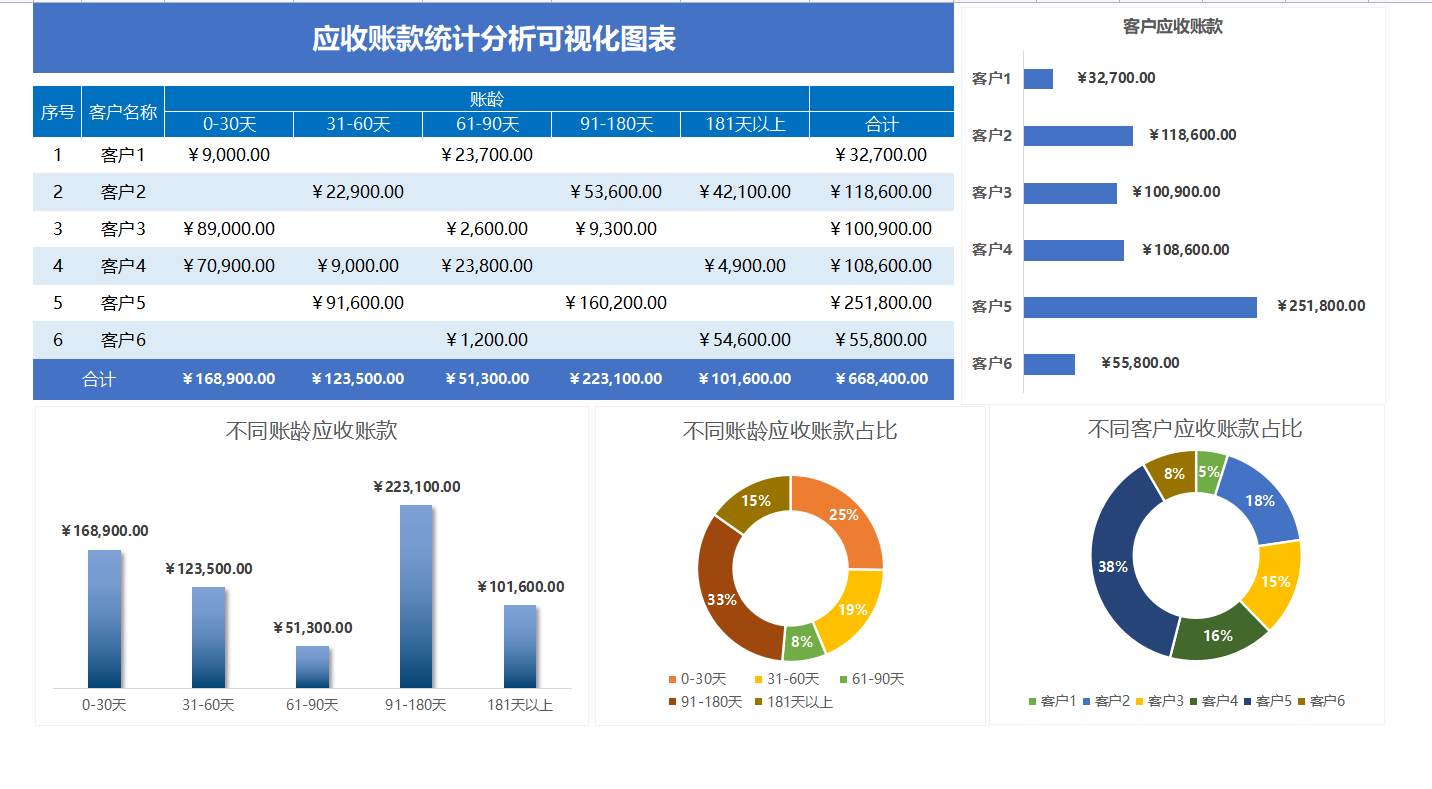This screenshot has height=789, width=1432.
Task: Toggle the 客户6 legend entry
Action: pos(1329,700)
